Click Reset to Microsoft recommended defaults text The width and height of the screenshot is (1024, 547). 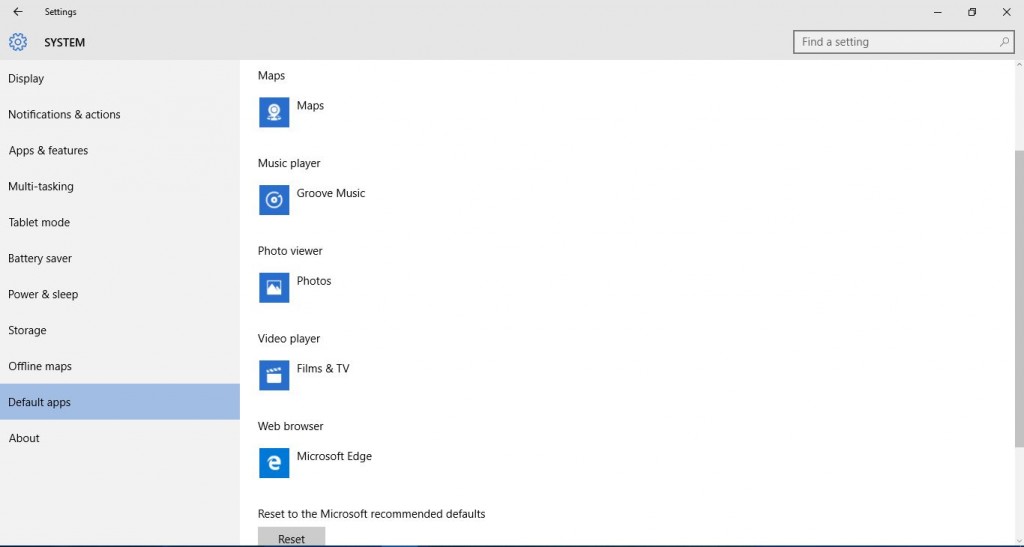tap(372, 514)
